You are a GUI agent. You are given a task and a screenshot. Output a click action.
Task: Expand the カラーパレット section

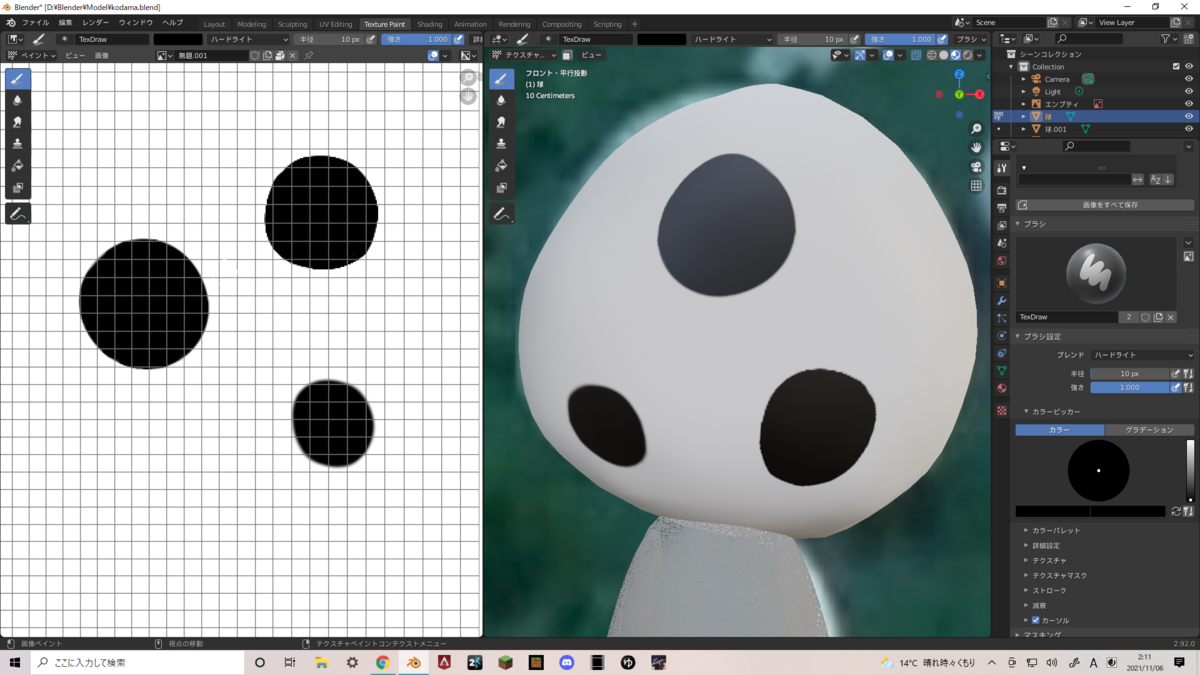(1055, 530)
